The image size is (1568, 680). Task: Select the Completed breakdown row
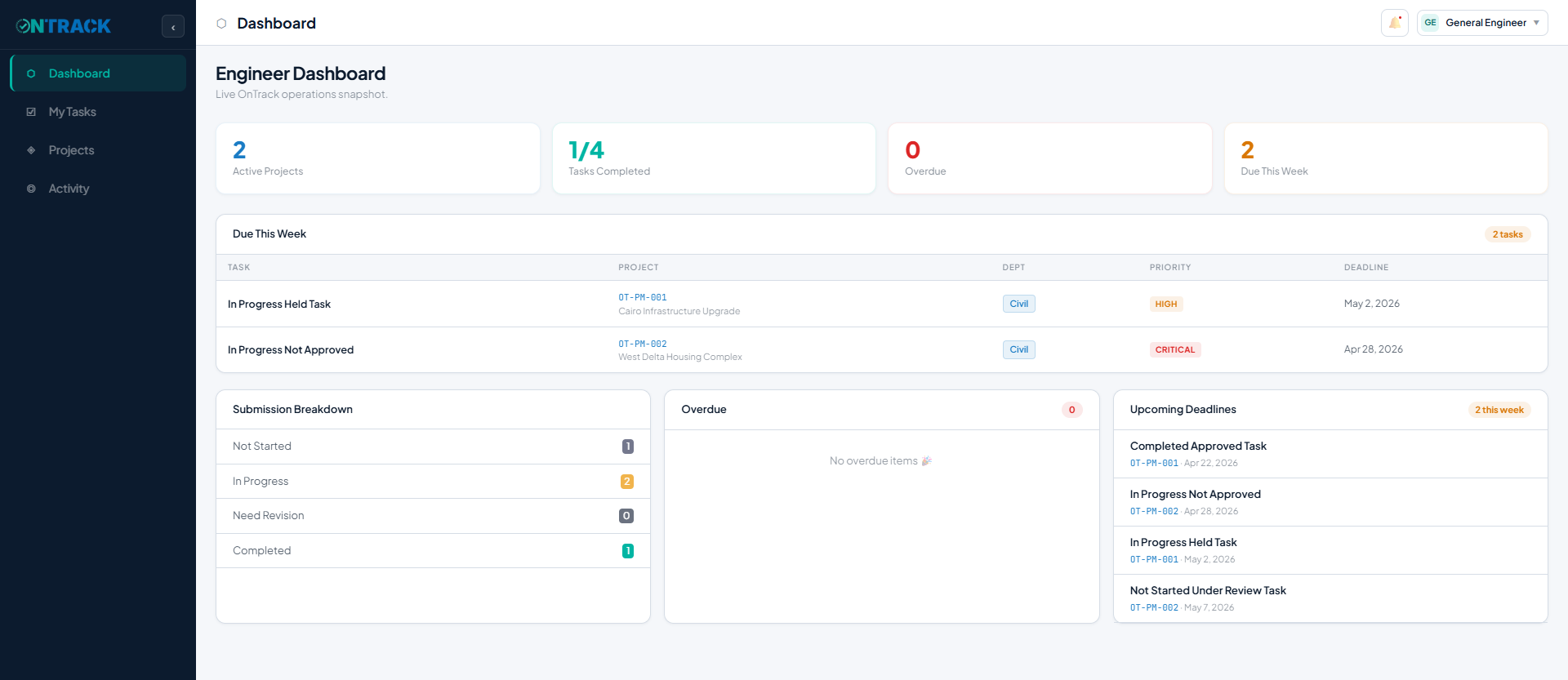pyautogui.click(x=433, y=551)
